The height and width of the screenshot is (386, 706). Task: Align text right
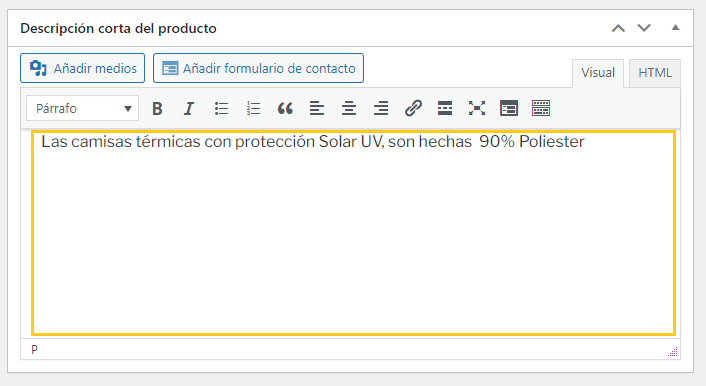pos(381,109)
